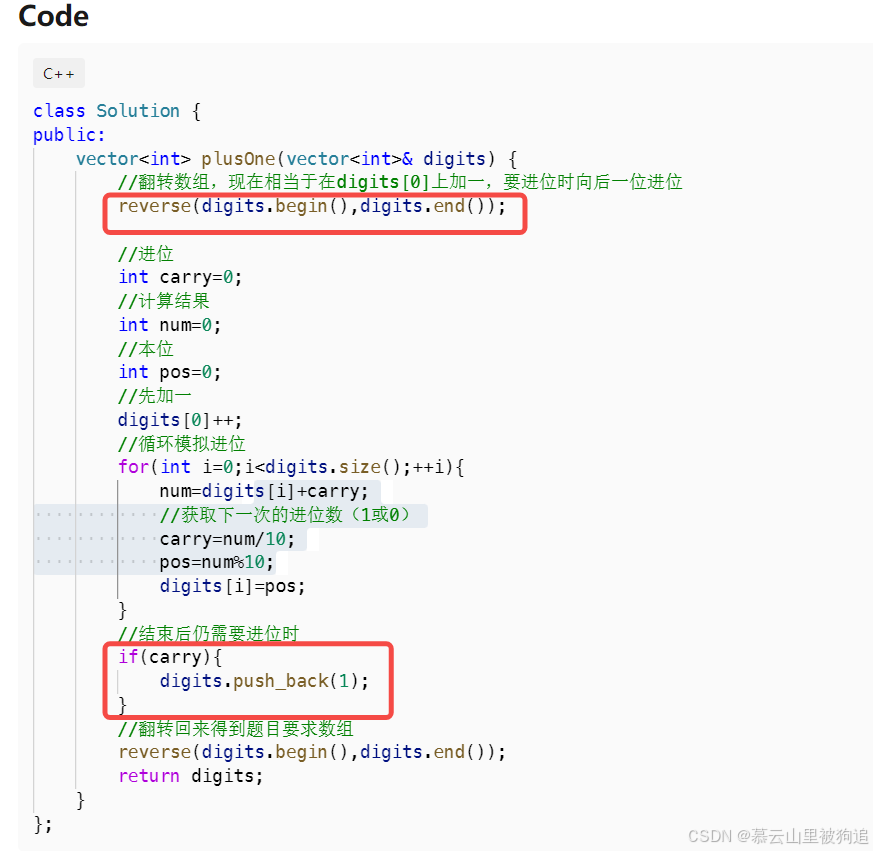
Task: Click the "//翻转回来得到题目要求数组" comment
Action: [x=236, y=728]
